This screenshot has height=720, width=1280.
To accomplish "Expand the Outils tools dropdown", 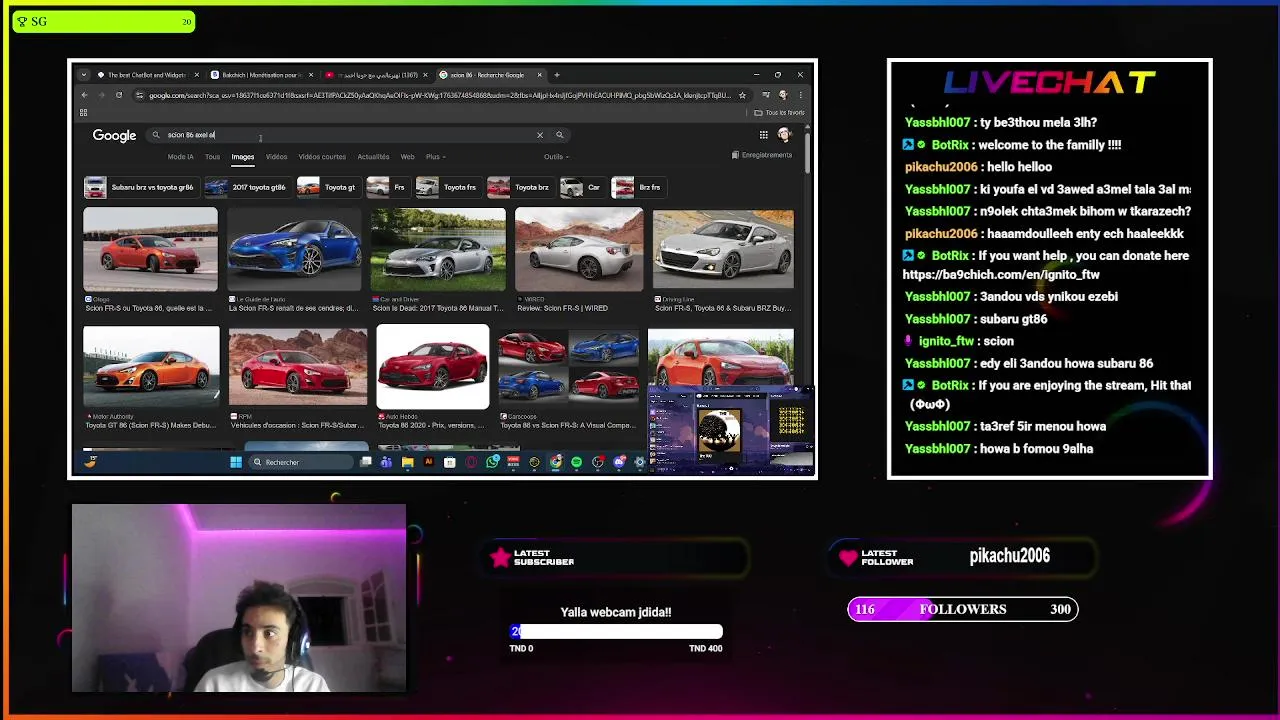I will 556,157.
